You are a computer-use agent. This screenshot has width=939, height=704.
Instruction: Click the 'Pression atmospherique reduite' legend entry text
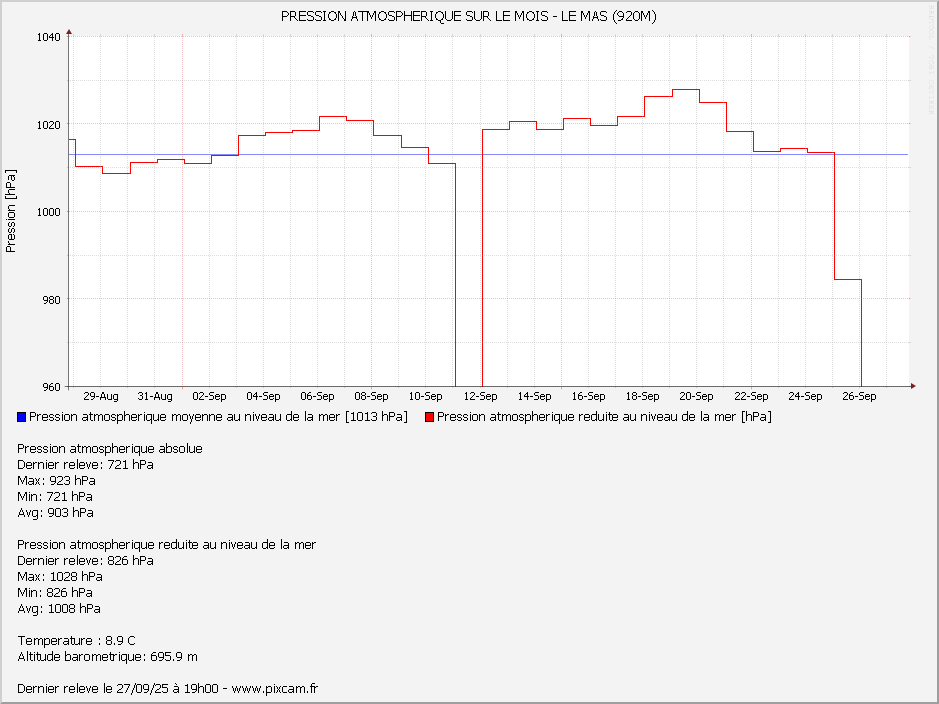pyautogui.click(x=604, y=417)
